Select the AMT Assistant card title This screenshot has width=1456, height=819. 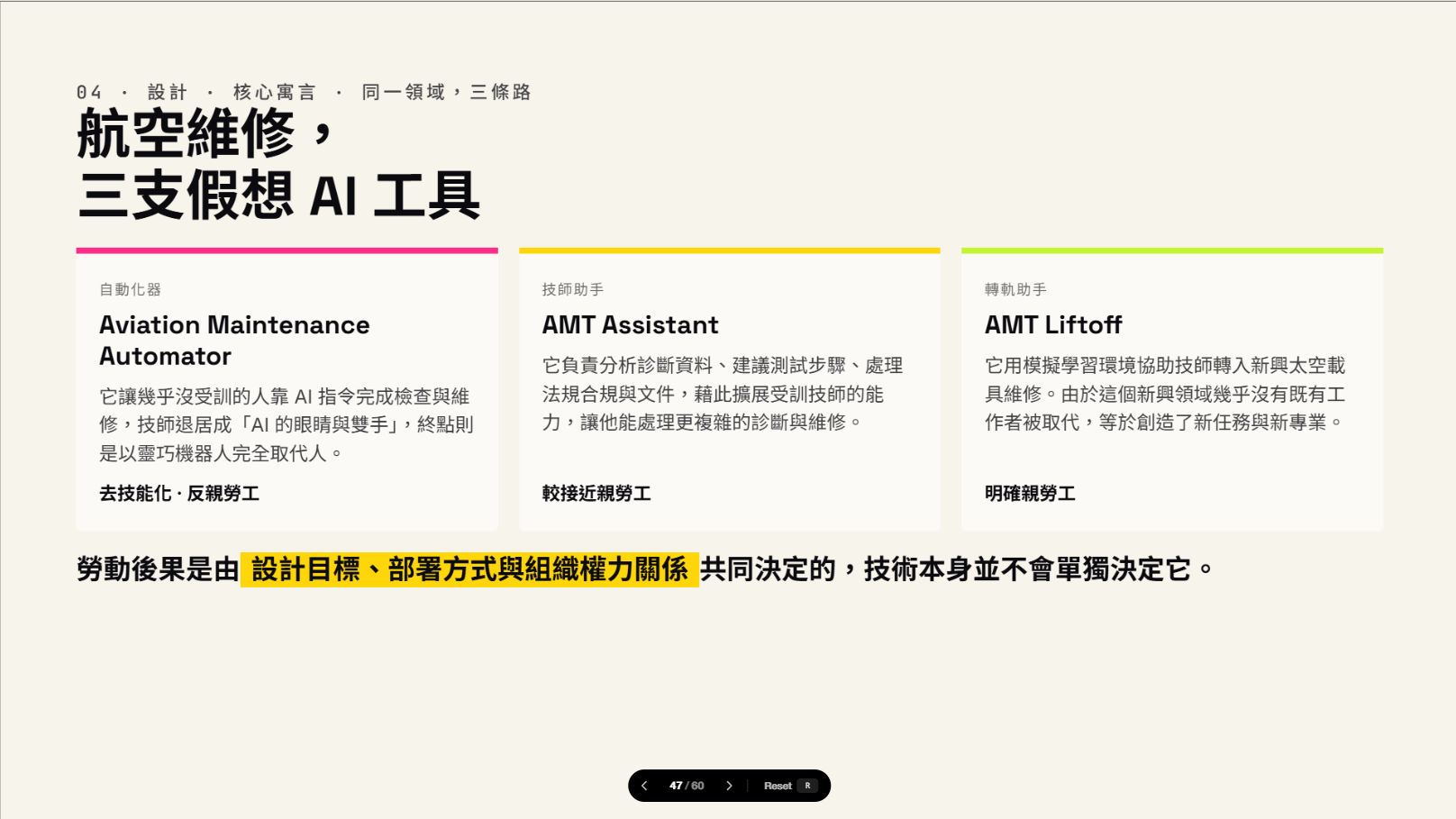[630, 325]
